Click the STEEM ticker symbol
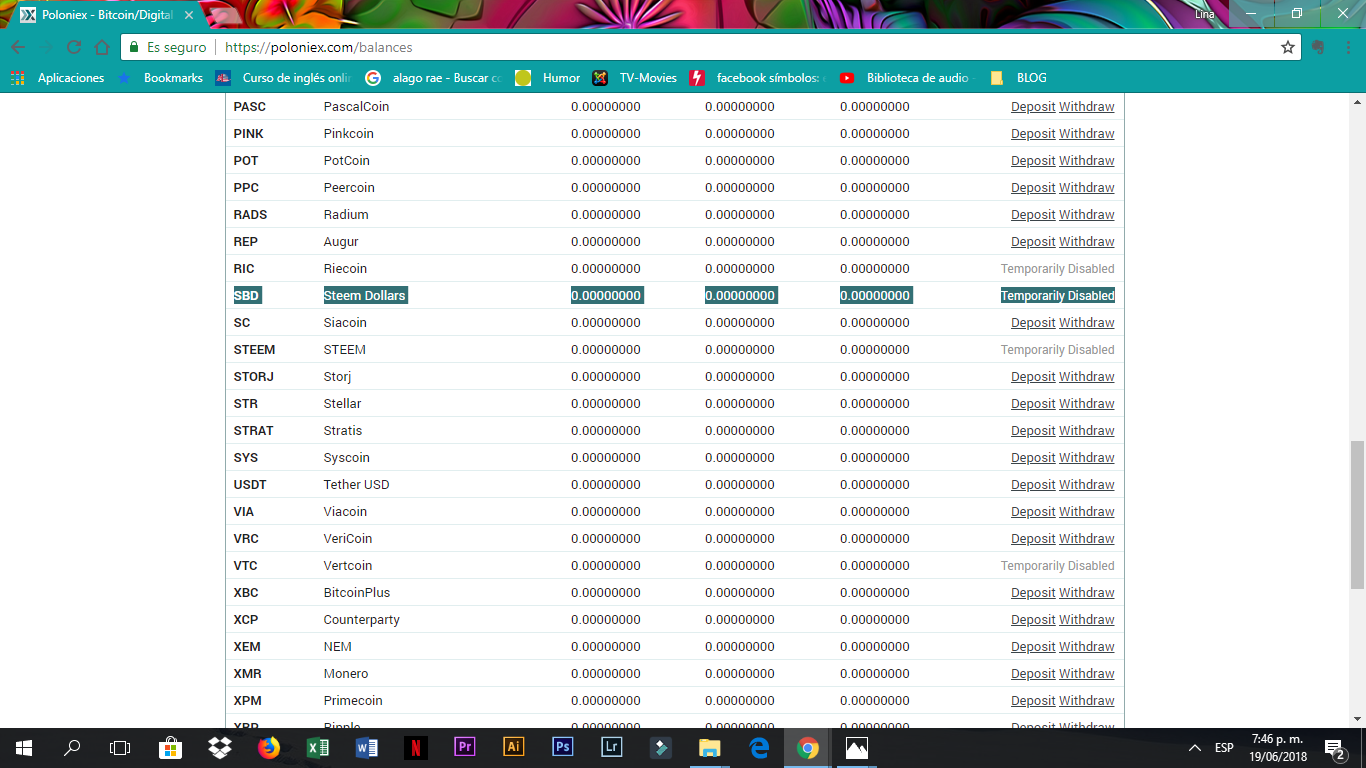 tap(254, 350)
